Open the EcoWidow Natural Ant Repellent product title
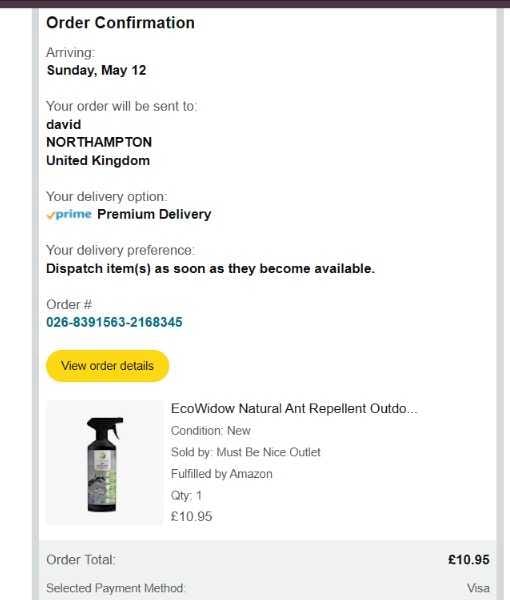The width and height of the screenshot is (510, 600). point(294,409)
